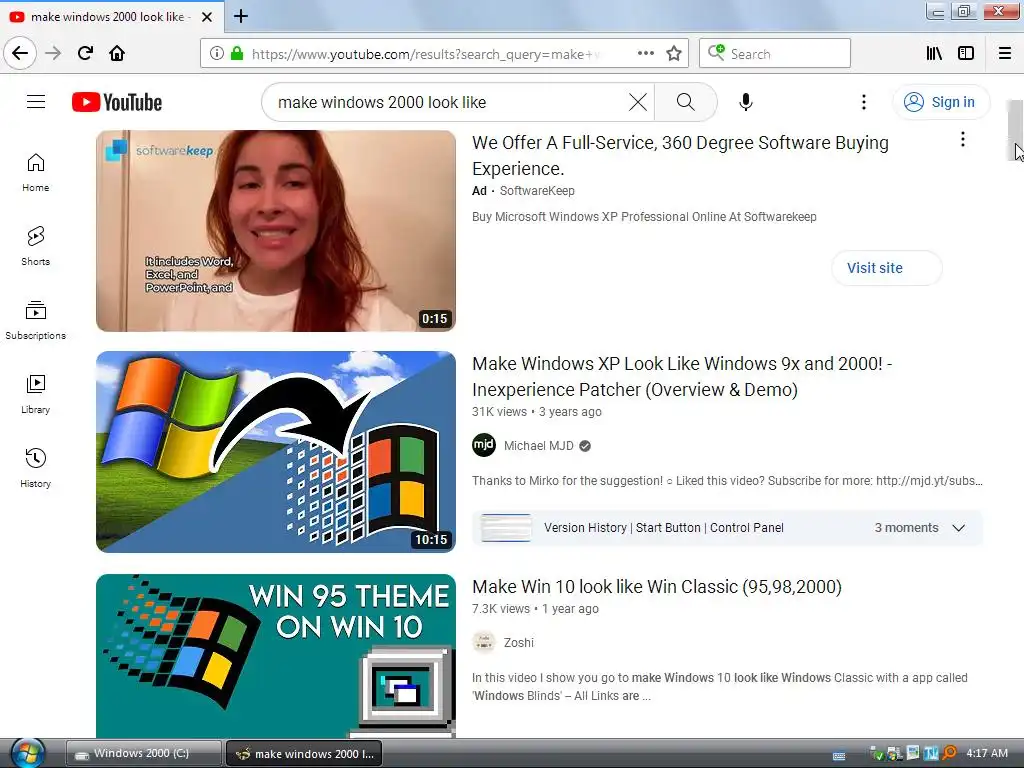Clear the YouTube search query X
The width and height of the screenshot is (1024, 768).
pyautogui.click(x=637, y=102)
